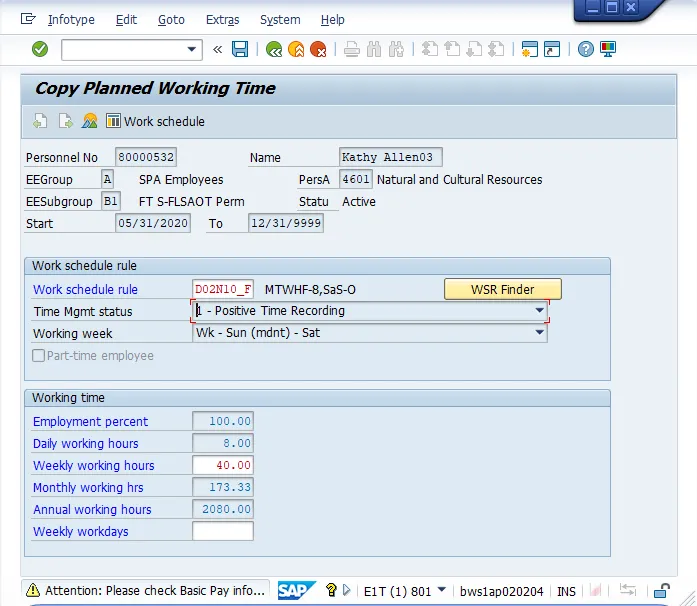Click the WSR Finder button
This screenshot has width=697, height=606.
[502, 289]
